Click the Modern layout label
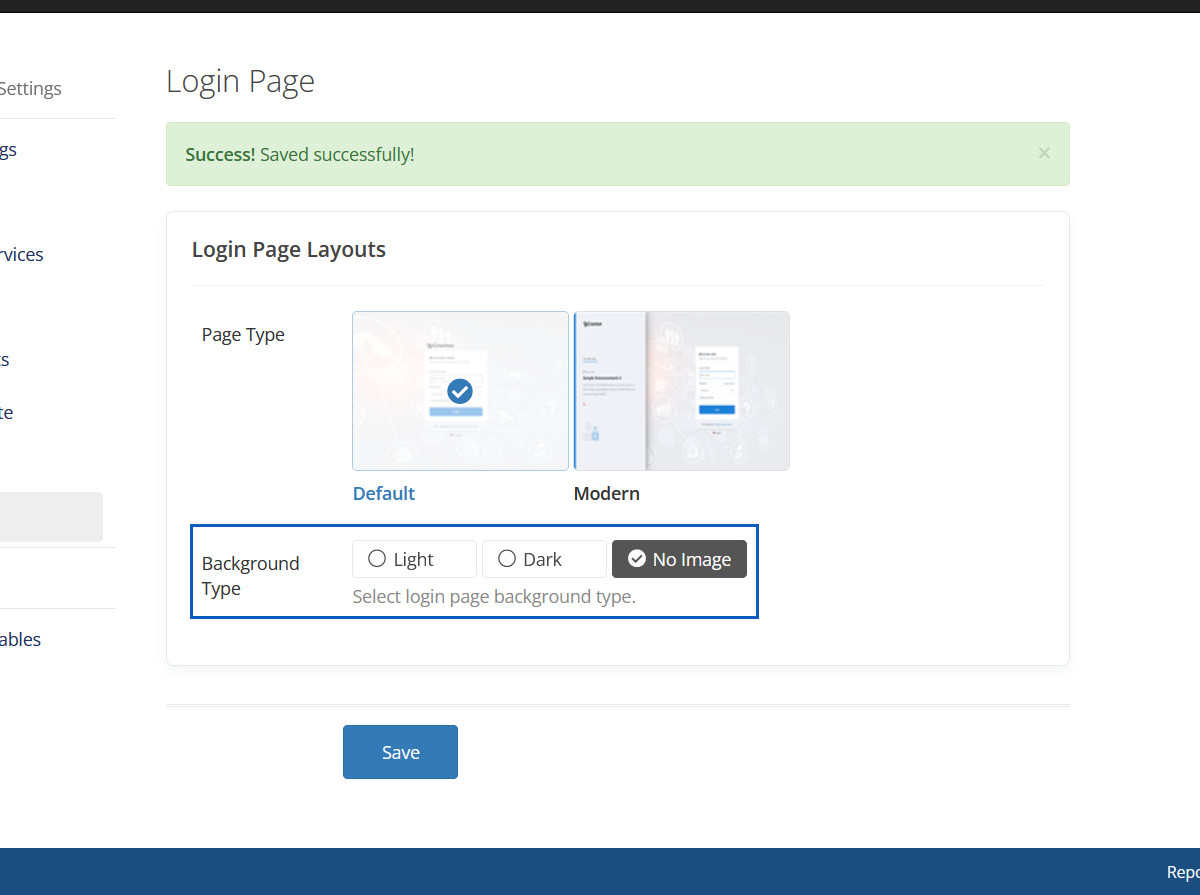The image size is (1200, 895). click(606, 493)
